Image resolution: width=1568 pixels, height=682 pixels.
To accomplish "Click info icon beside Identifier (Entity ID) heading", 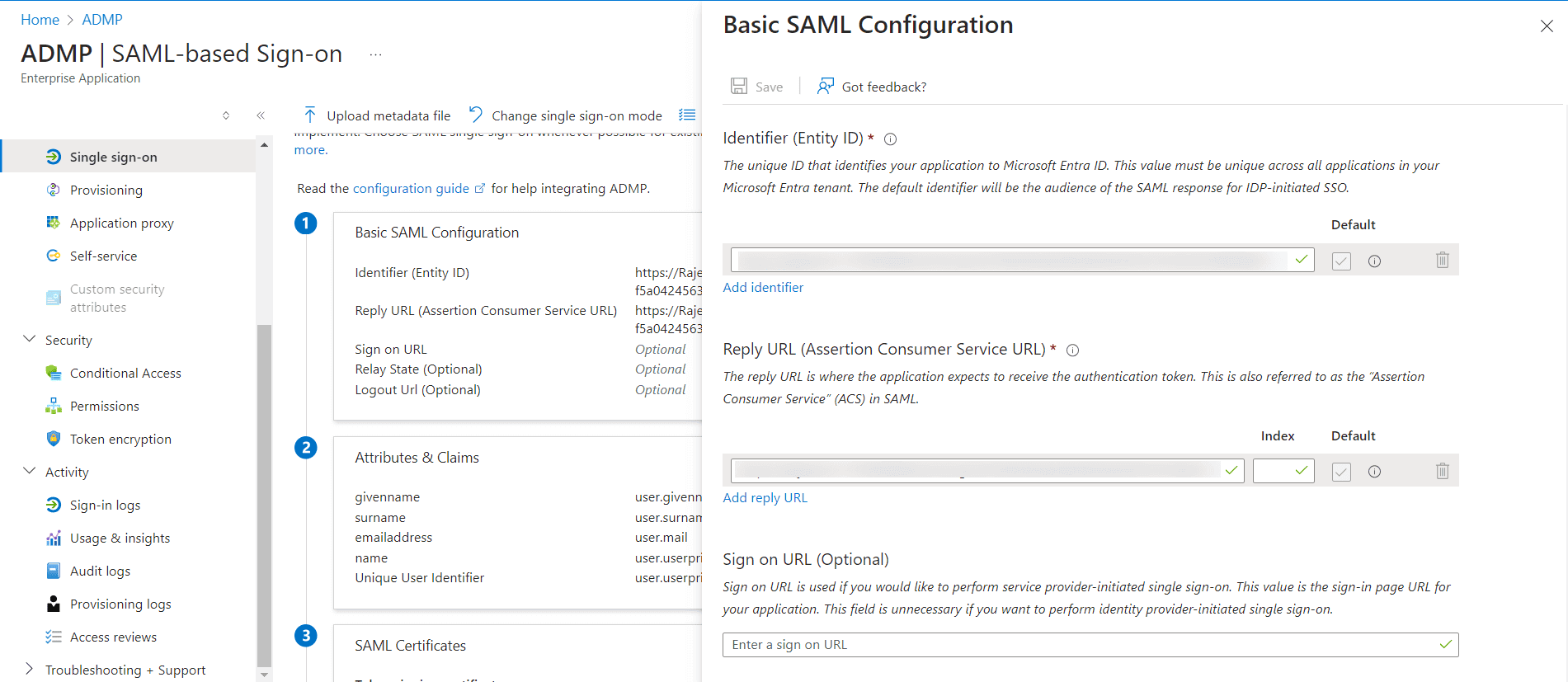I will [890, 139].
